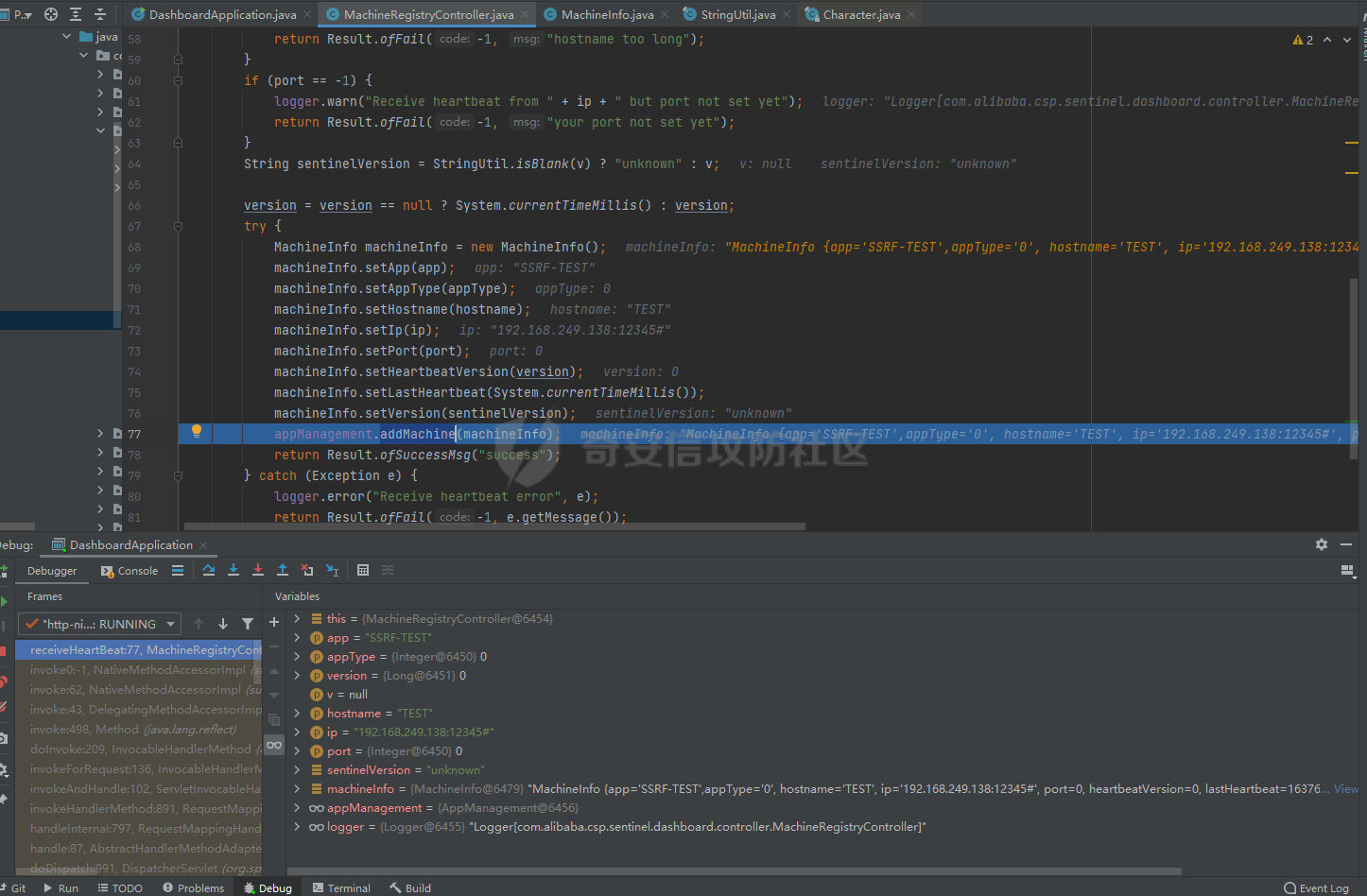This screenshot has height=896, width=1367.
Task: Click the Run to Cursor icon
Action: click(333, 570)
